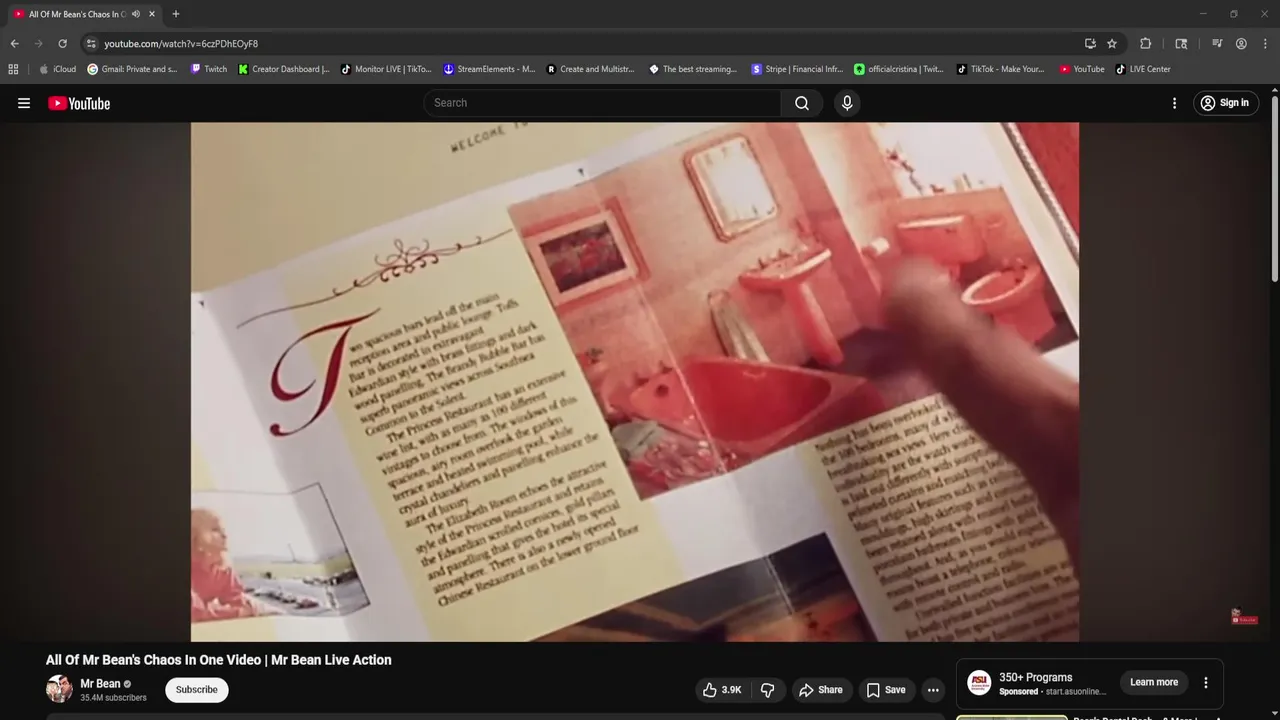1280x720 pixels.
Task: Click the ASU advertiser logo
Action: pos(979,683)
